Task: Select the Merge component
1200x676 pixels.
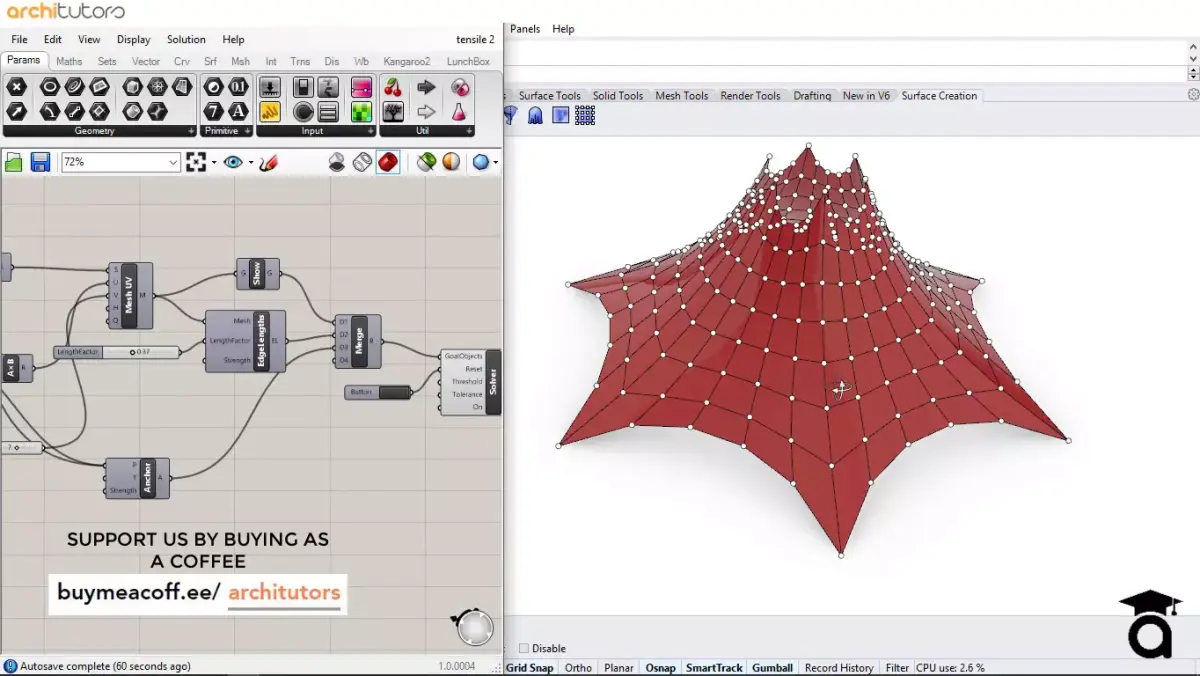Action: 358,340
